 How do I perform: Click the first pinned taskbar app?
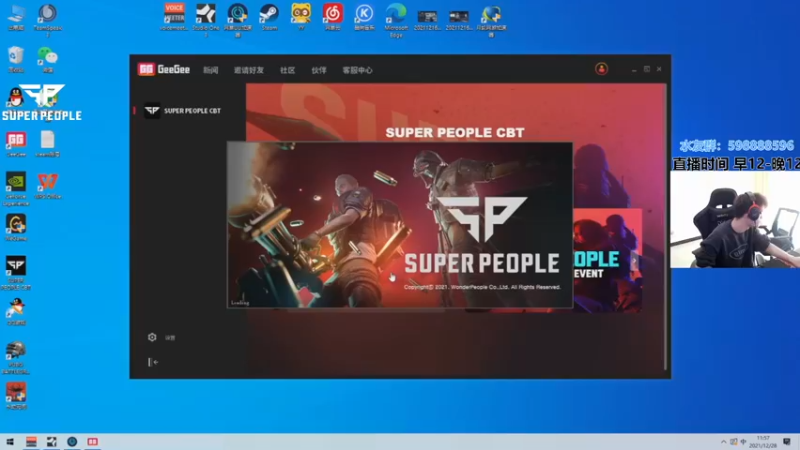pos(31,442)
